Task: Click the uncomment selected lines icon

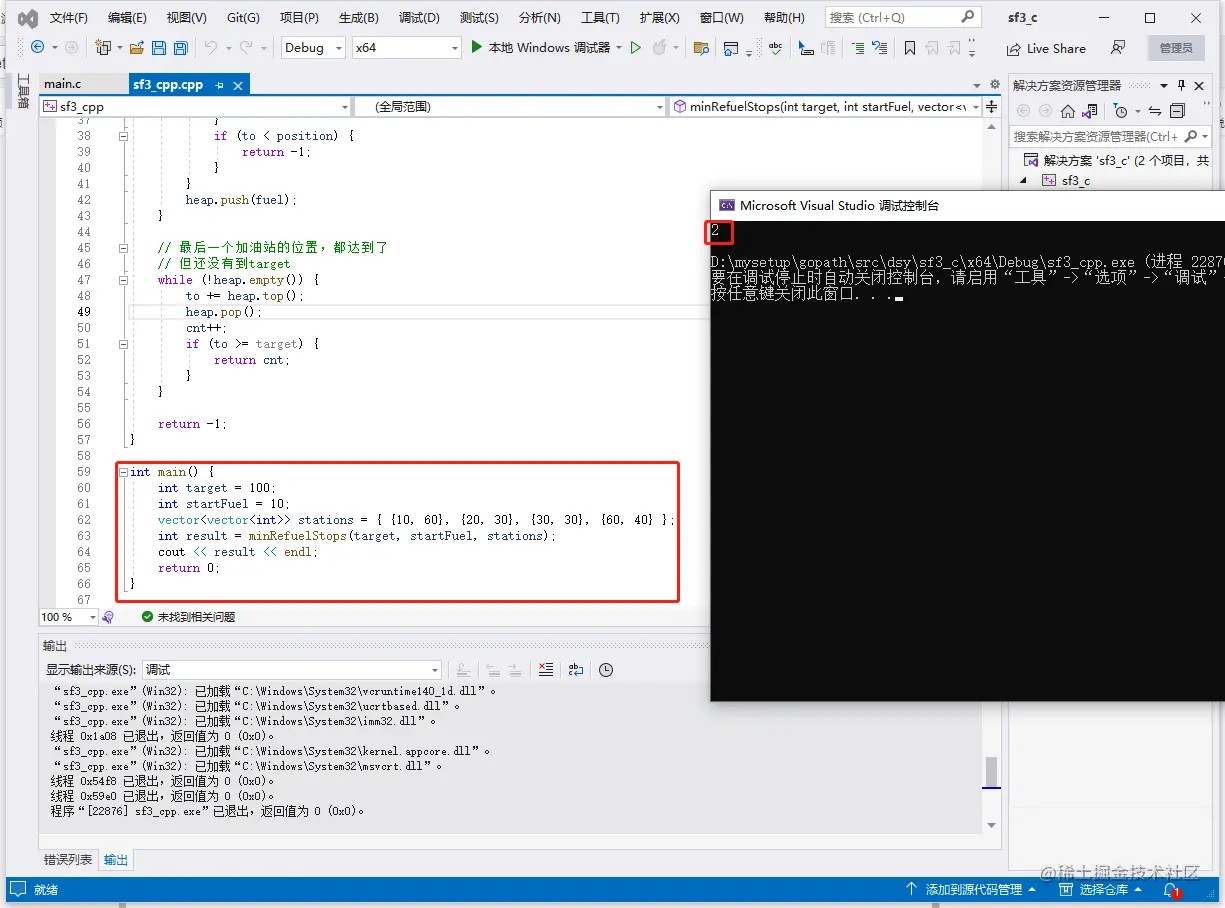Action: coord(879,47)
